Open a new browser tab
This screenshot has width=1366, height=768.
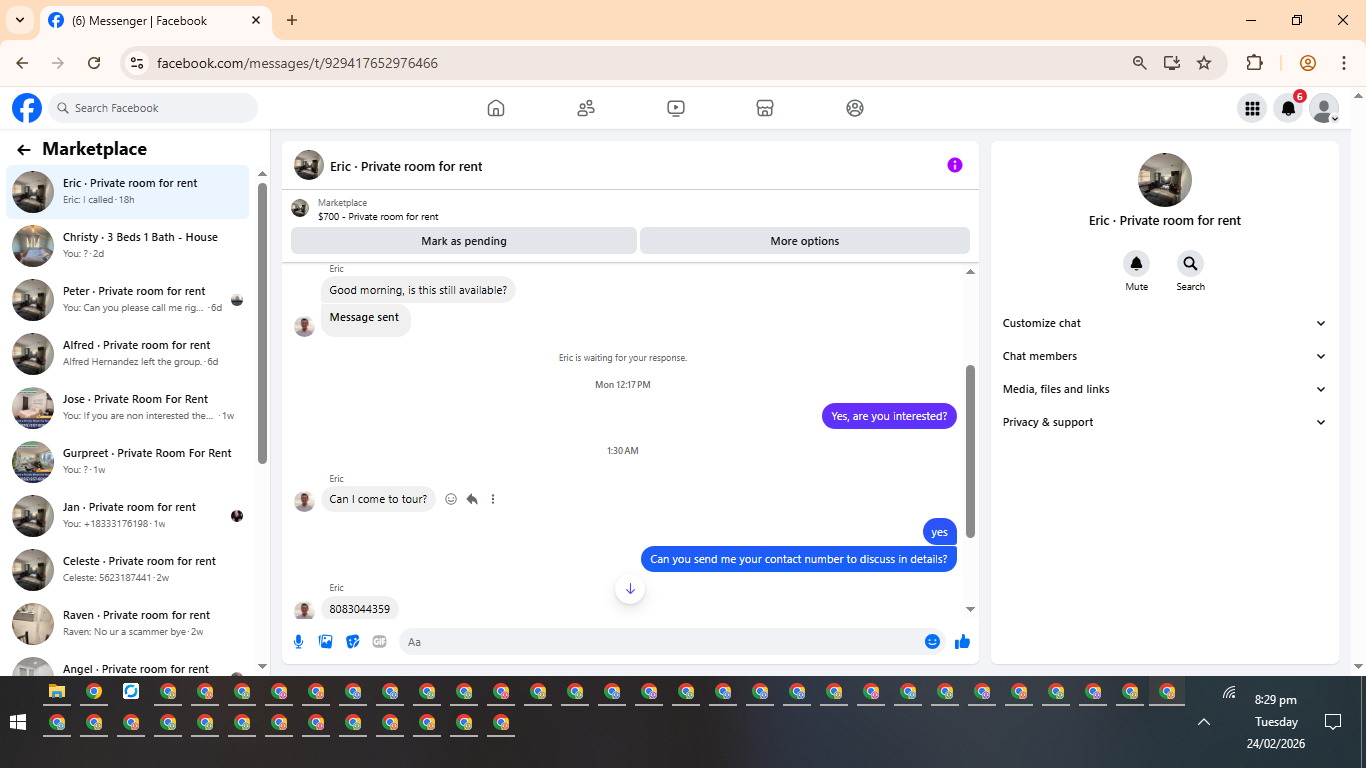tap(292, 20)
